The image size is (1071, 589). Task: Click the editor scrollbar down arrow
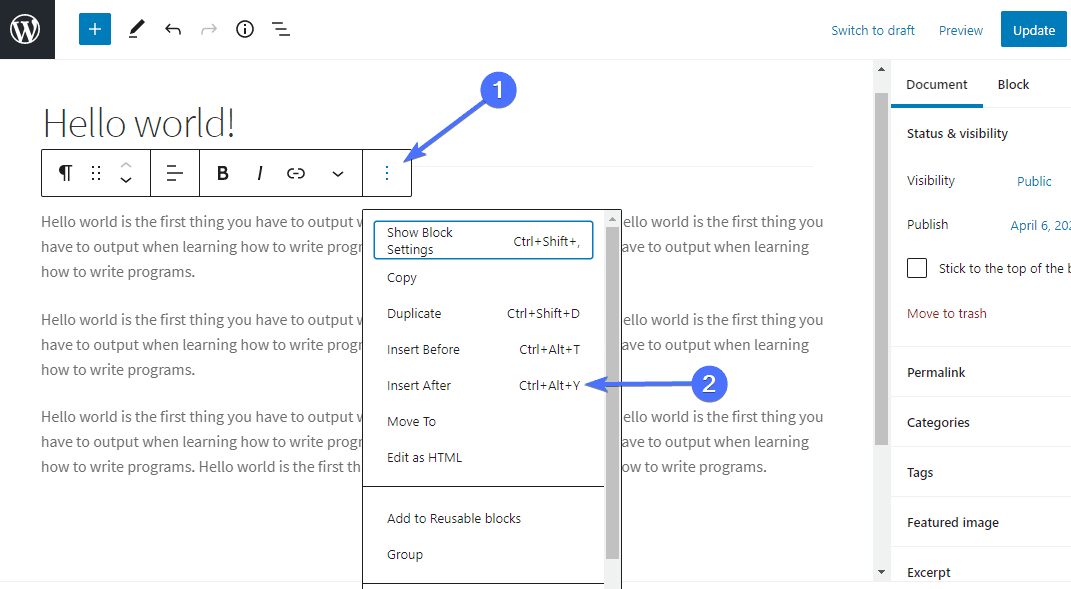click(x=881, y=572)
